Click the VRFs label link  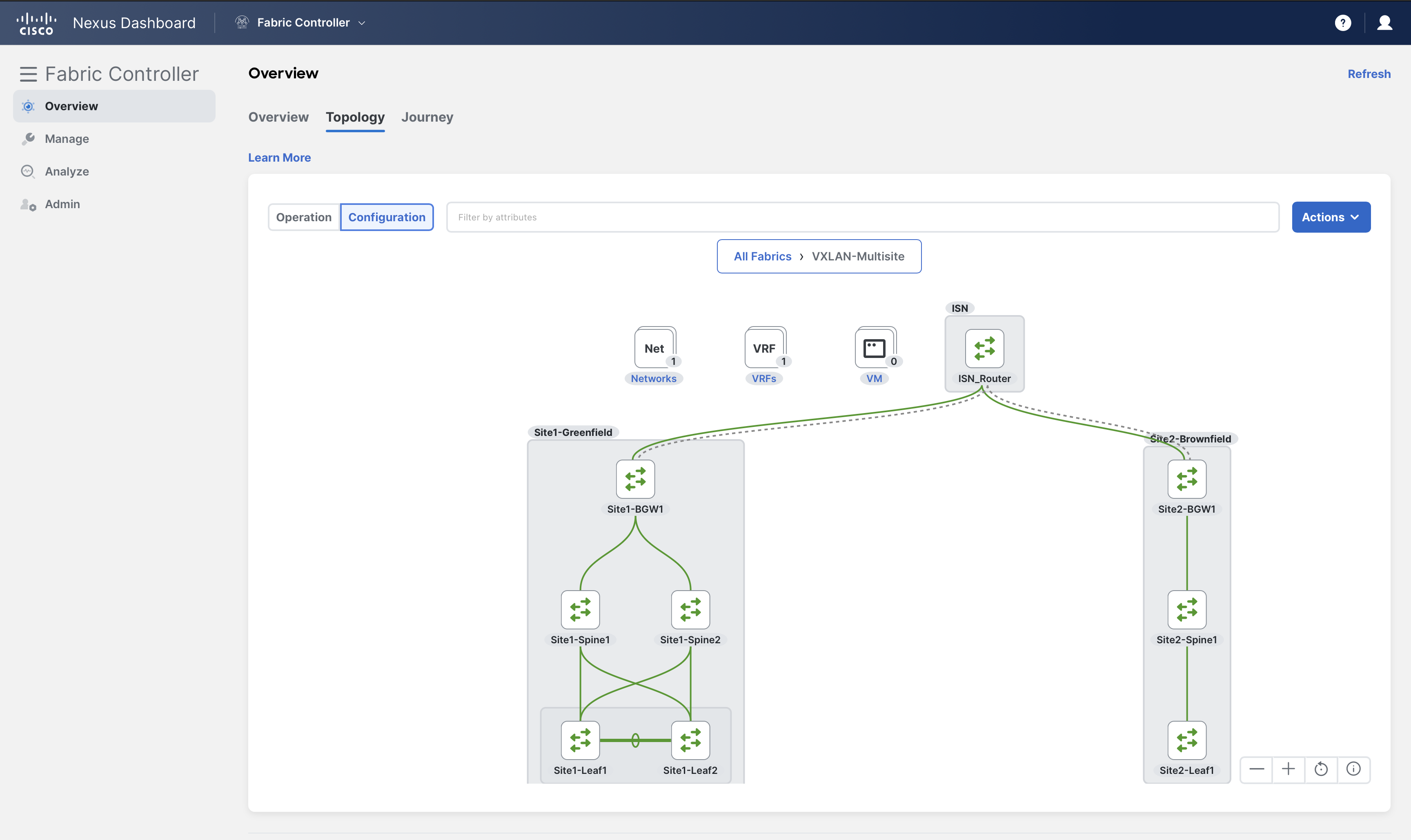click(764, 378)
